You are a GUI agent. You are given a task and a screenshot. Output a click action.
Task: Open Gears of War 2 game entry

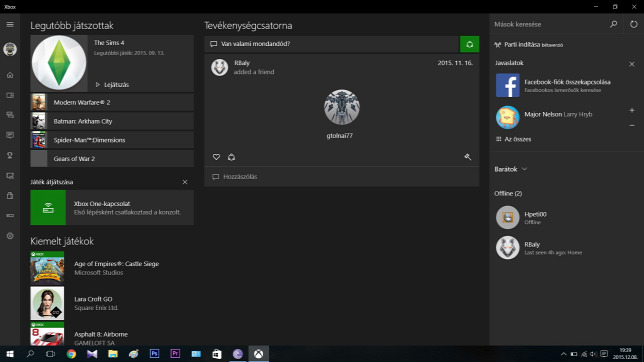click(x=112, y=159)
